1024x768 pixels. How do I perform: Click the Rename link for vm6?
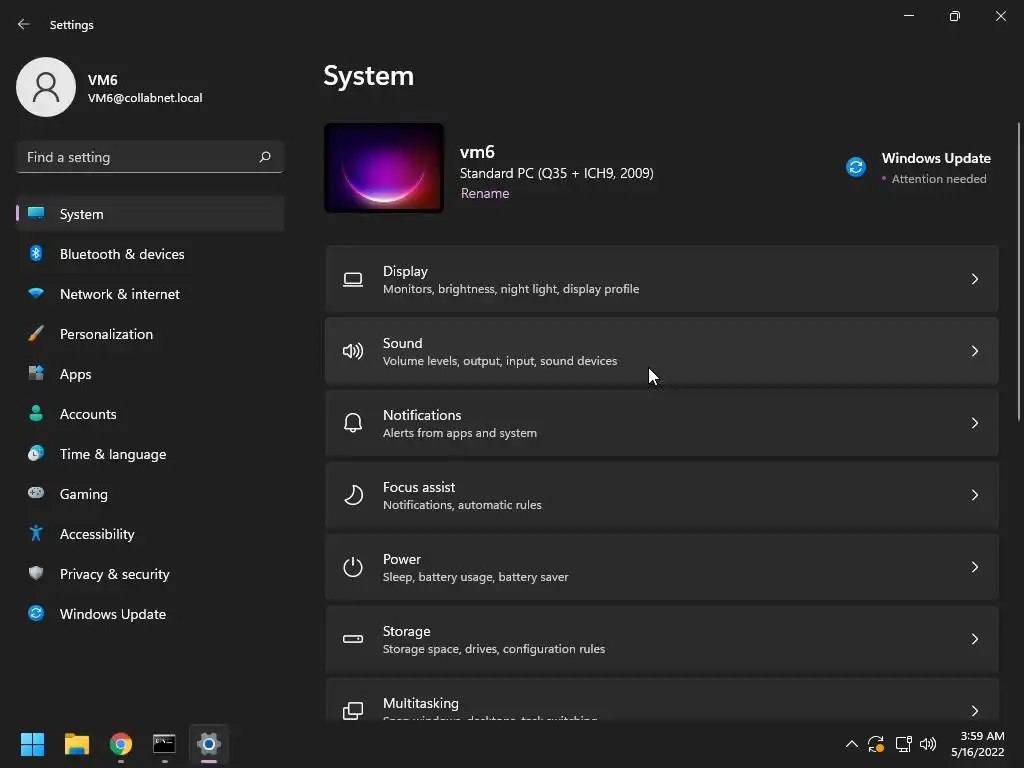(x=485, y=193)
